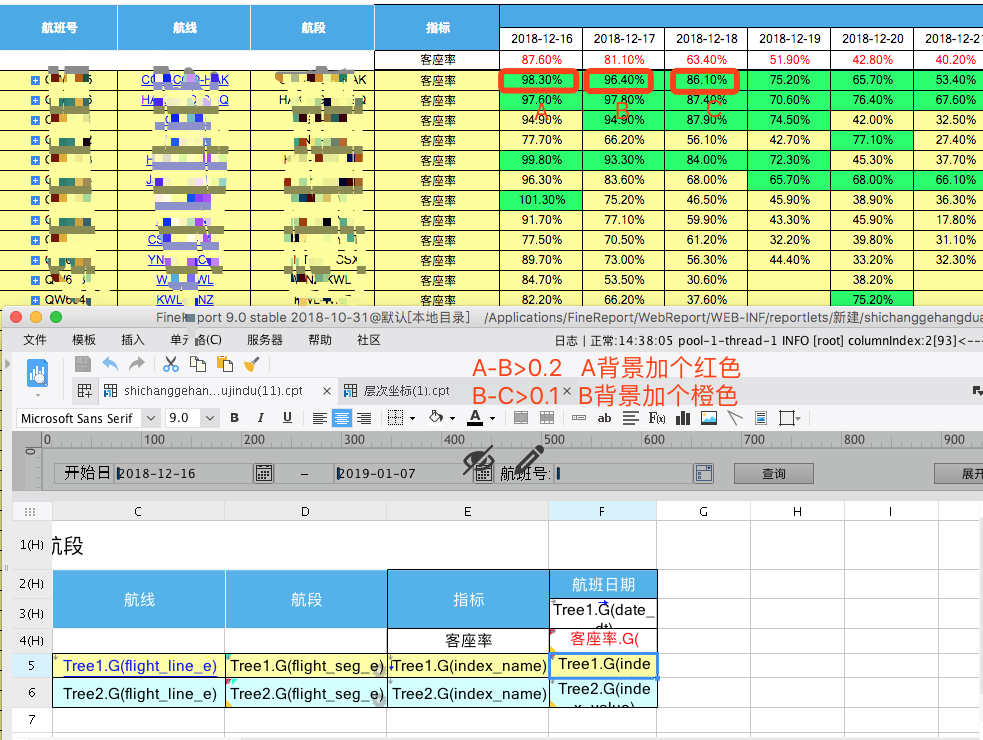Save the template with the save icon
This screenshot has height=740, width=983.
pos(83,364)
